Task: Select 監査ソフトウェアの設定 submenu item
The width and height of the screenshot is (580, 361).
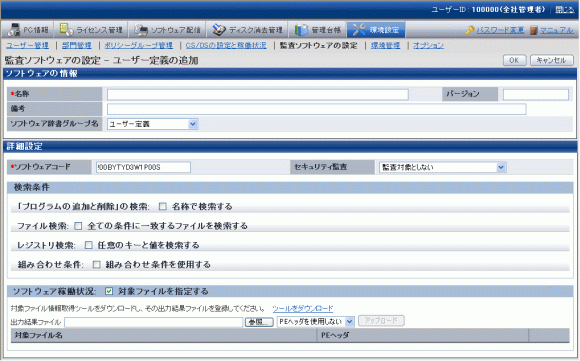Action: point(318,45)
